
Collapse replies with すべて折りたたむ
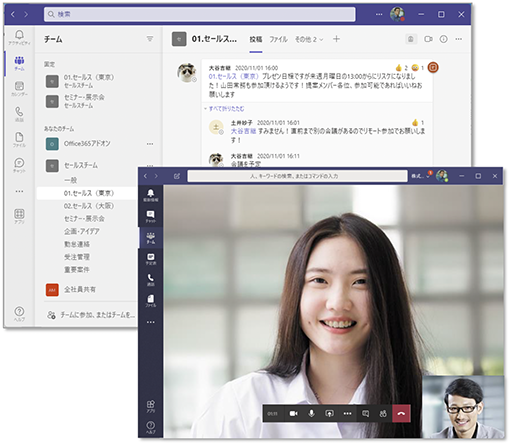227,109
